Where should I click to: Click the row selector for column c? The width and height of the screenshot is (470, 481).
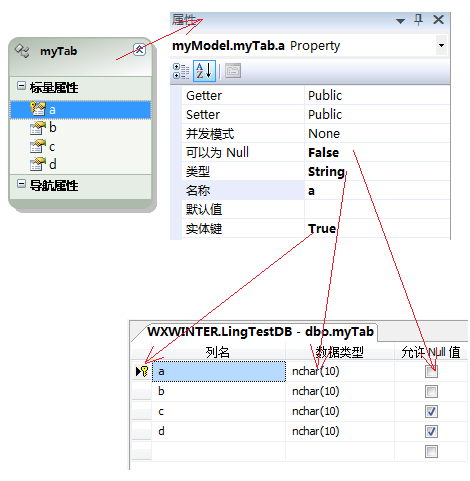pyautogui.click(x=142, y=411)
